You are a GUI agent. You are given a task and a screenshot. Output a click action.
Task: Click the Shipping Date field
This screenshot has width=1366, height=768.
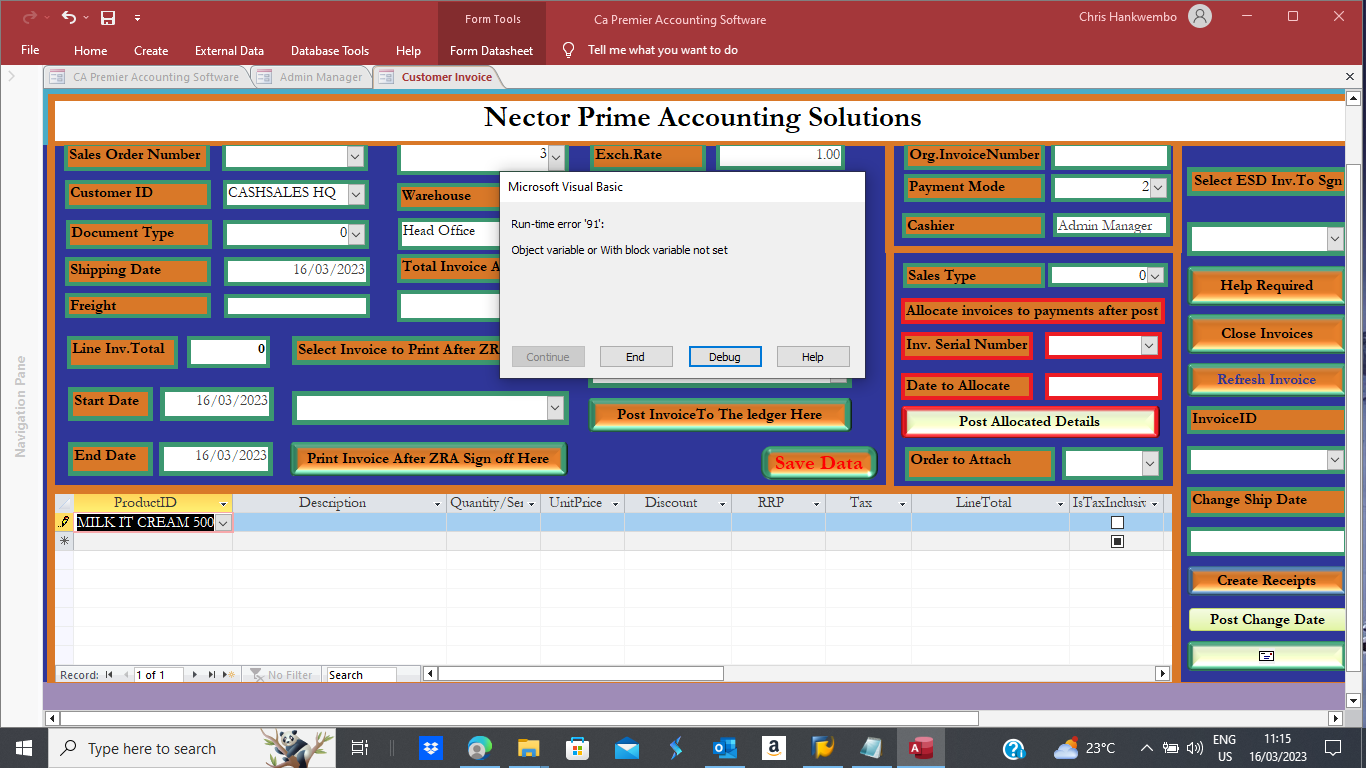click(296, 271)
